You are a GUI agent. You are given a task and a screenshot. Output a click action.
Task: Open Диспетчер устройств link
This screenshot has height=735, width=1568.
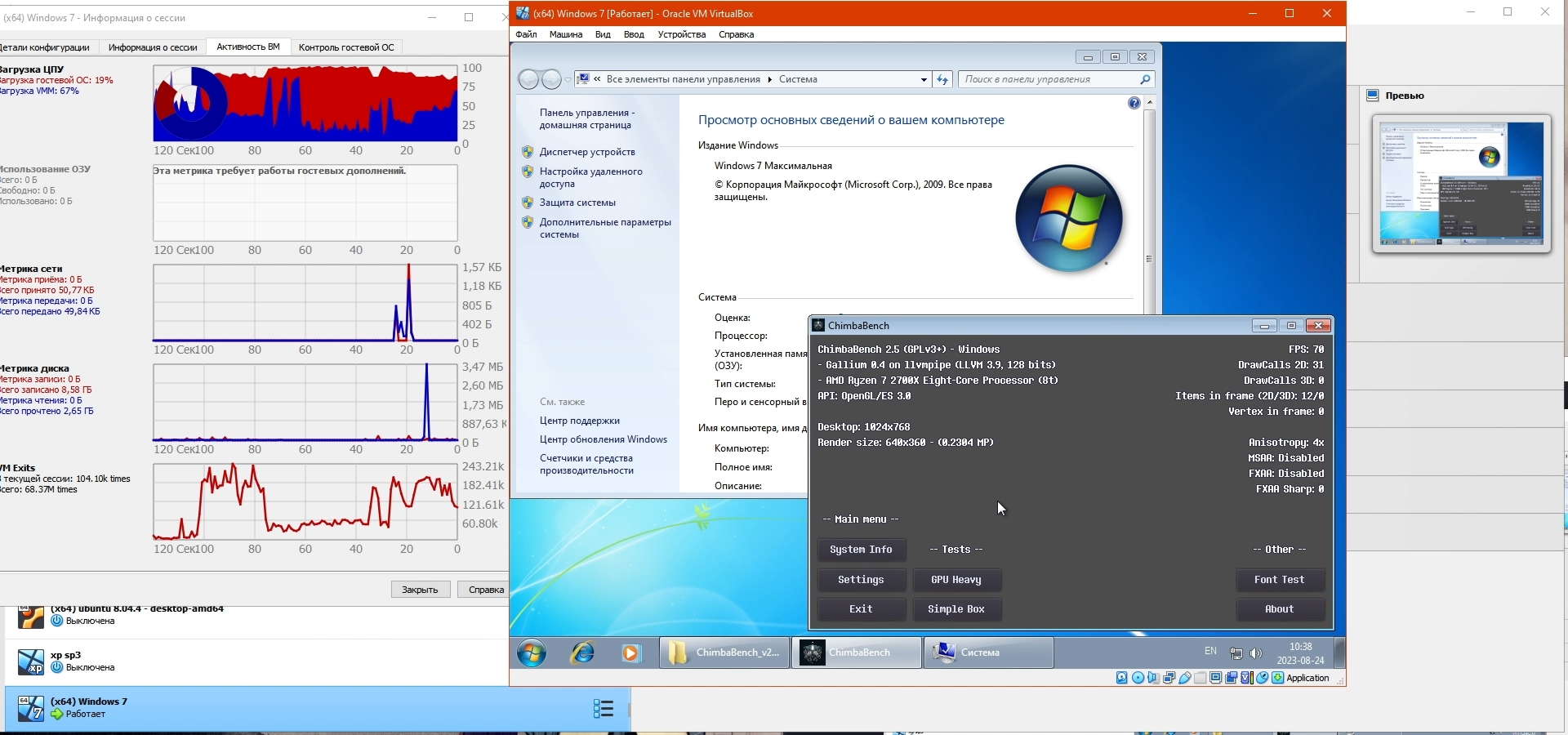coord(586,152)
